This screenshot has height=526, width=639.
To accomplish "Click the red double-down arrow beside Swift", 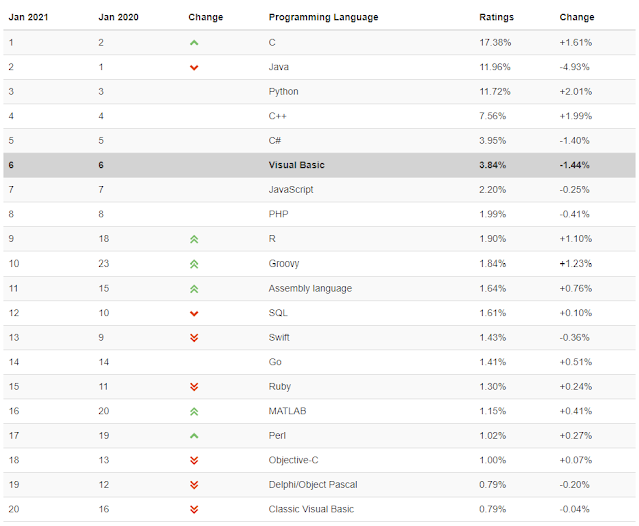I will click(194, 338).
